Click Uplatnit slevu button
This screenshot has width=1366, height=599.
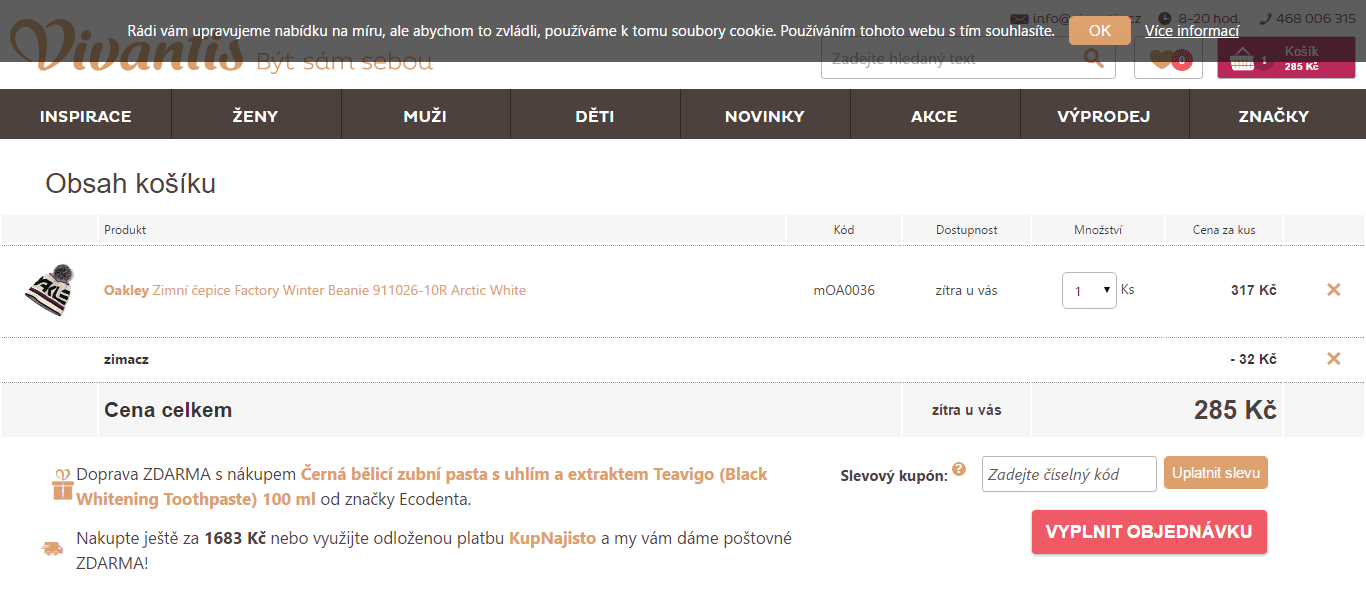point(1215,473)
